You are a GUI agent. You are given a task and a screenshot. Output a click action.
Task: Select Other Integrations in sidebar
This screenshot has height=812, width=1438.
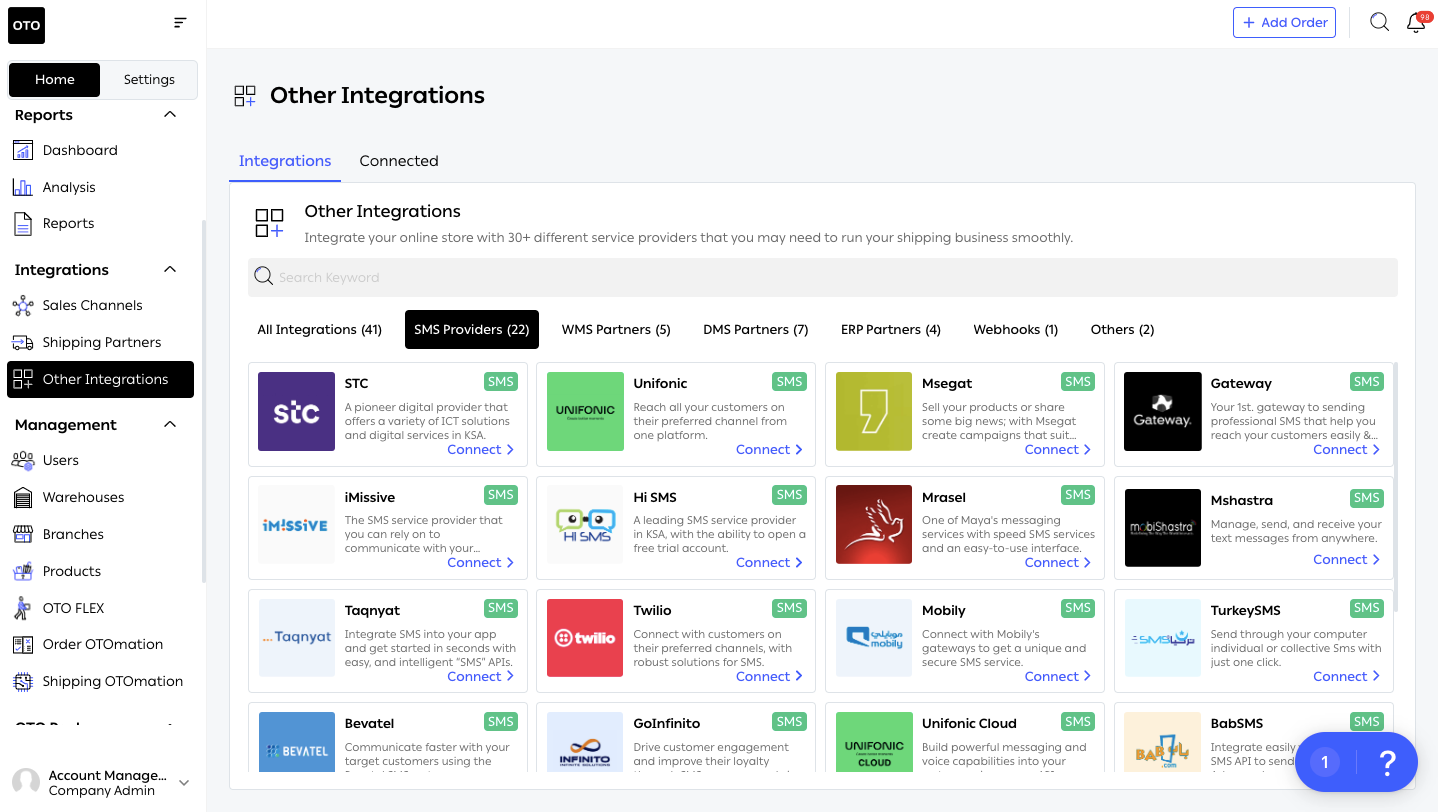100,379
